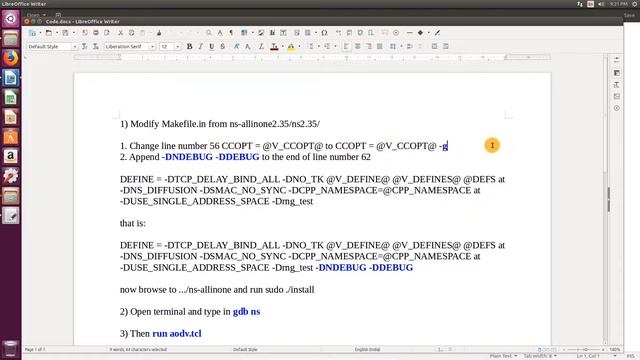The height and width of the screenshot is (360, 640).
Task: Open the font color dropdown arrow
Action: click(282, 47)
